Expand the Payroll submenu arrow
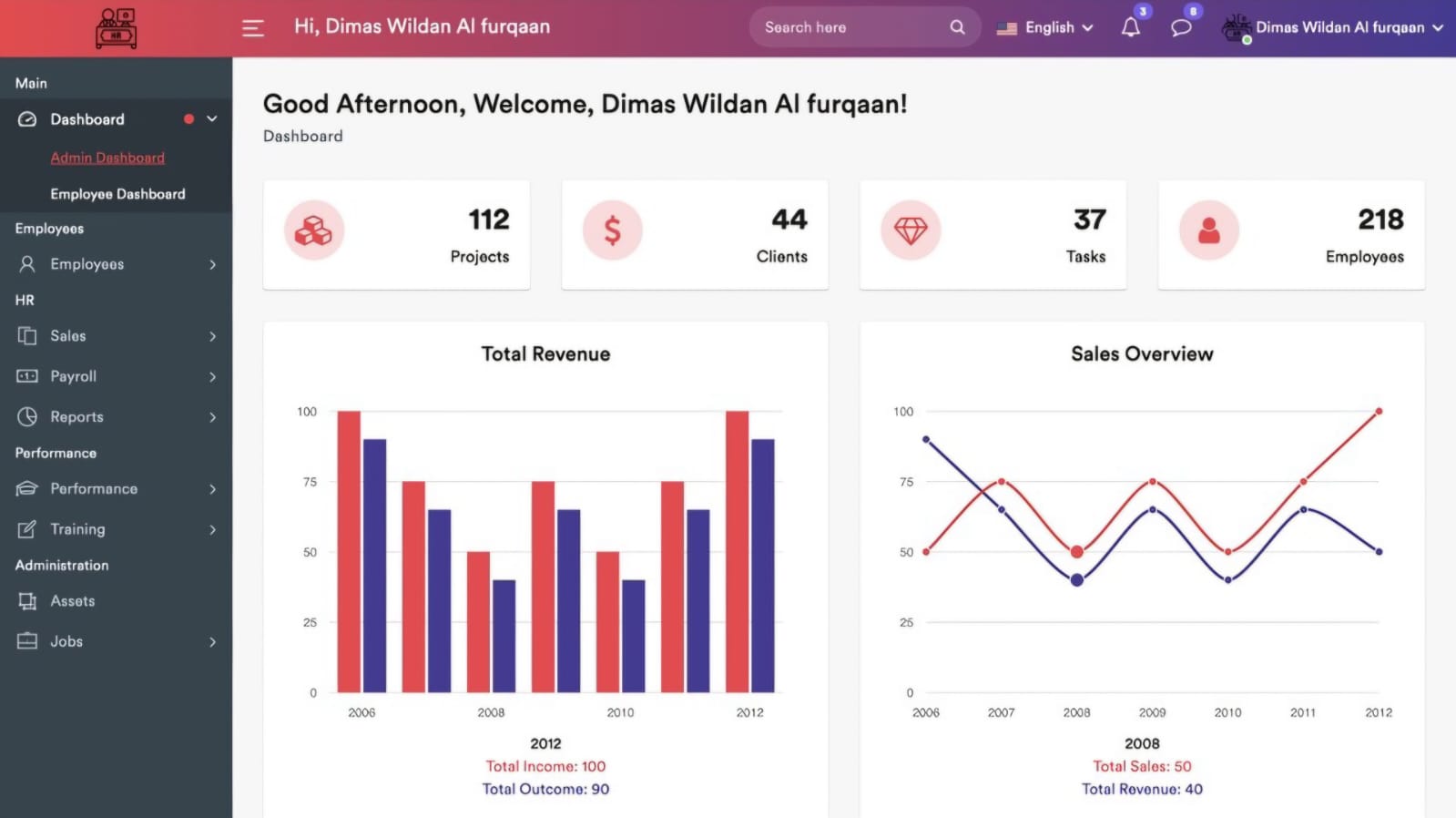1456x818 pixels. 213,376
